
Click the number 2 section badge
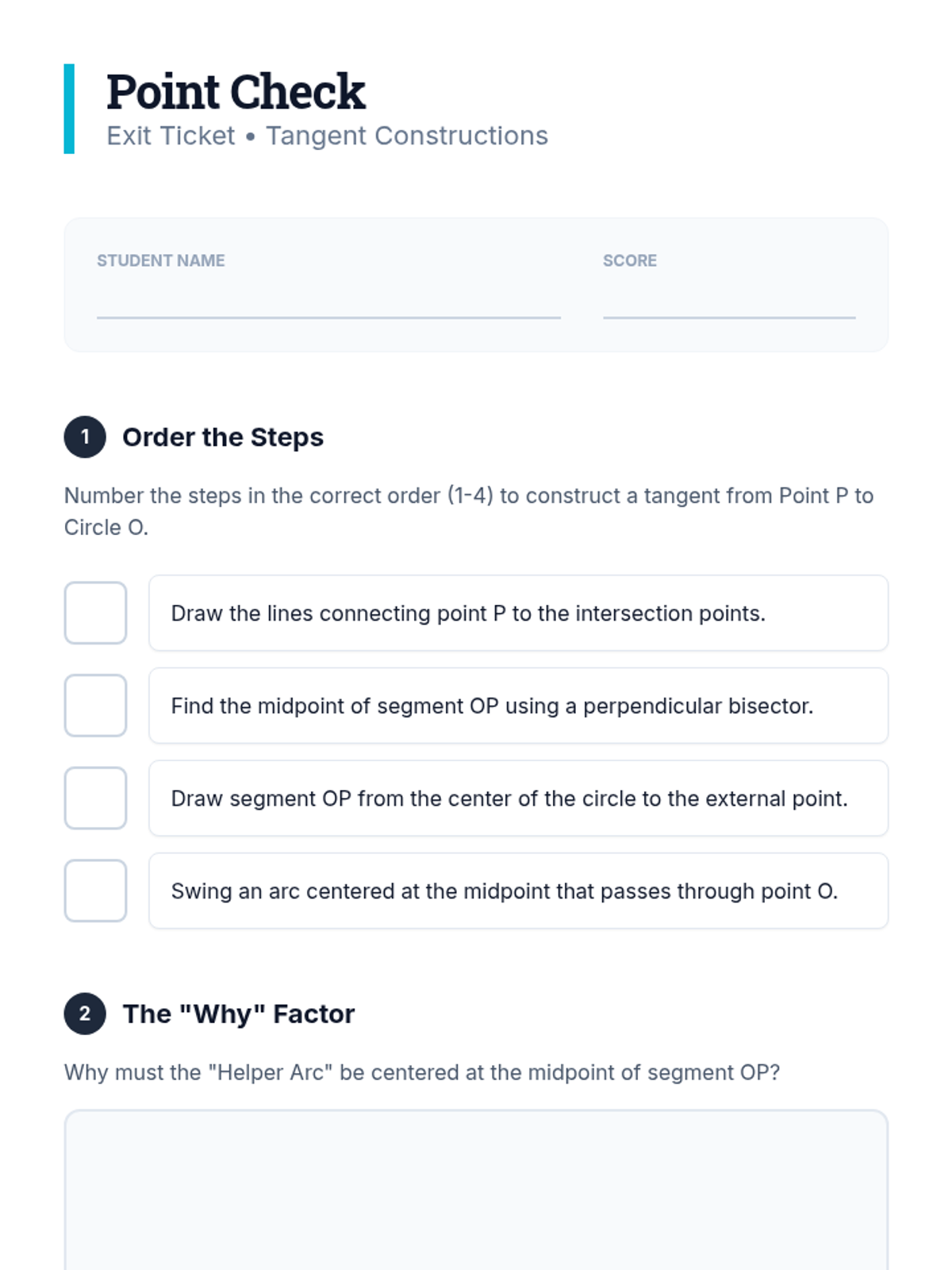[x=85, y=1014]
